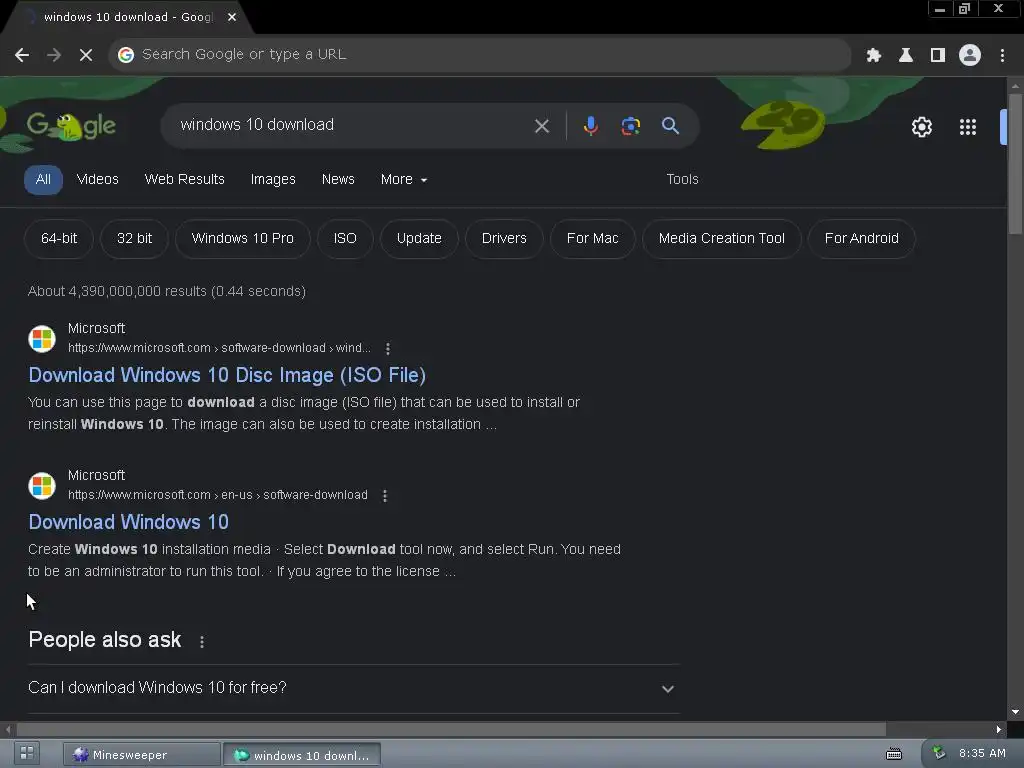The height and width of the screenshot is (768, 1024).
Task: Click the Google frog doodle logo
Action: [71, 125]
